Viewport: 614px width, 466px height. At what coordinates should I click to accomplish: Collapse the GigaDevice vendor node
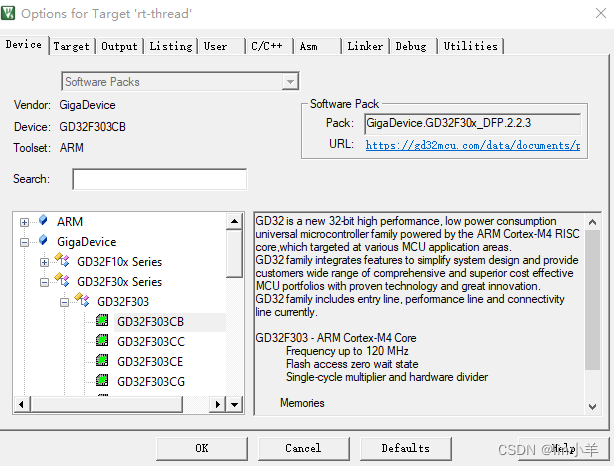tap(24, 242)
